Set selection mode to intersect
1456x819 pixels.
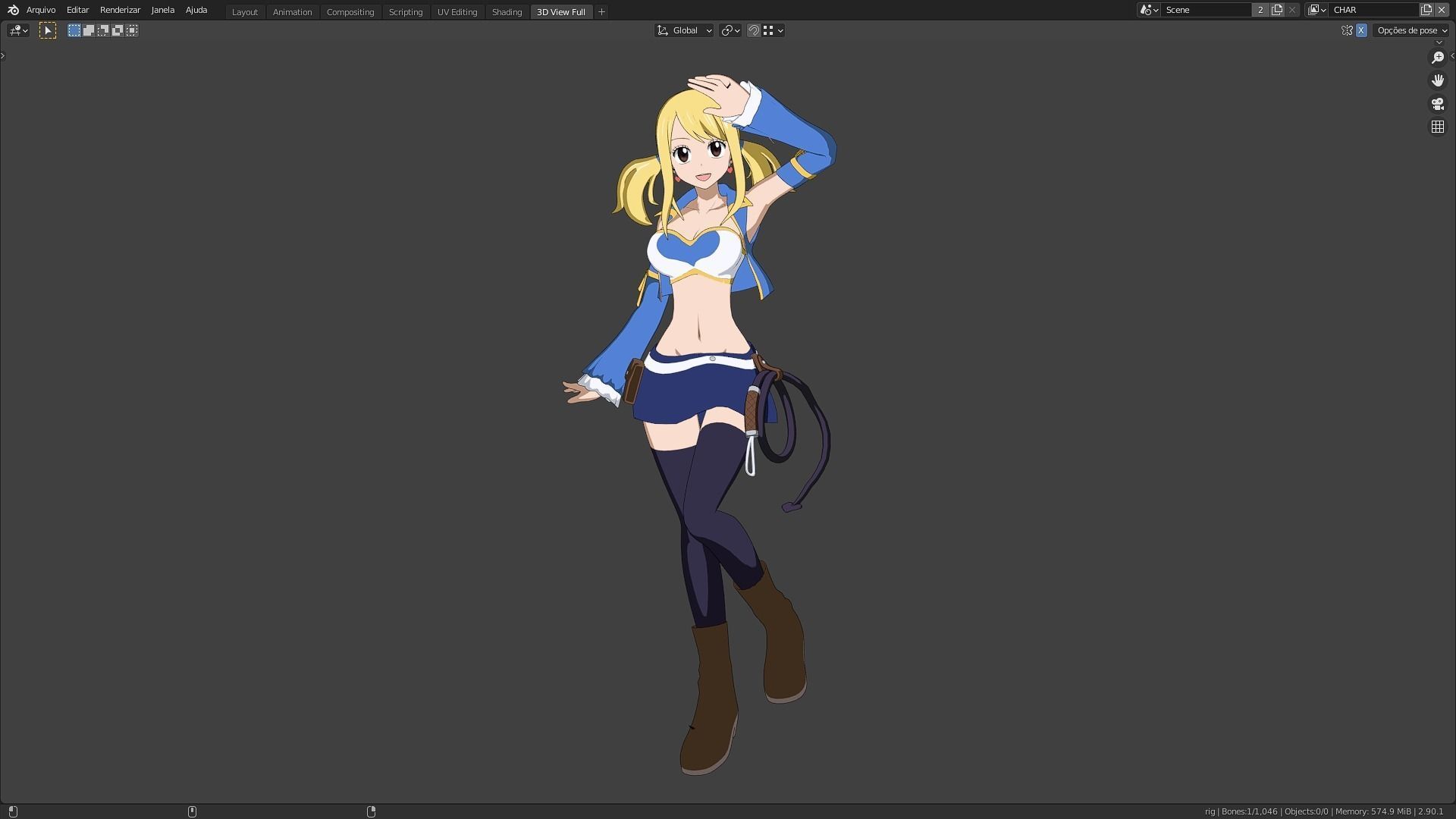coord(132,30)
